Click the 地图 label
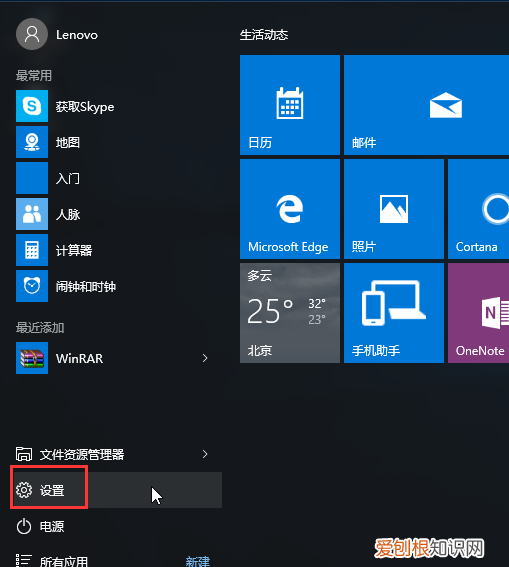This screenshot has height=567, width=509. click(68, 142)
